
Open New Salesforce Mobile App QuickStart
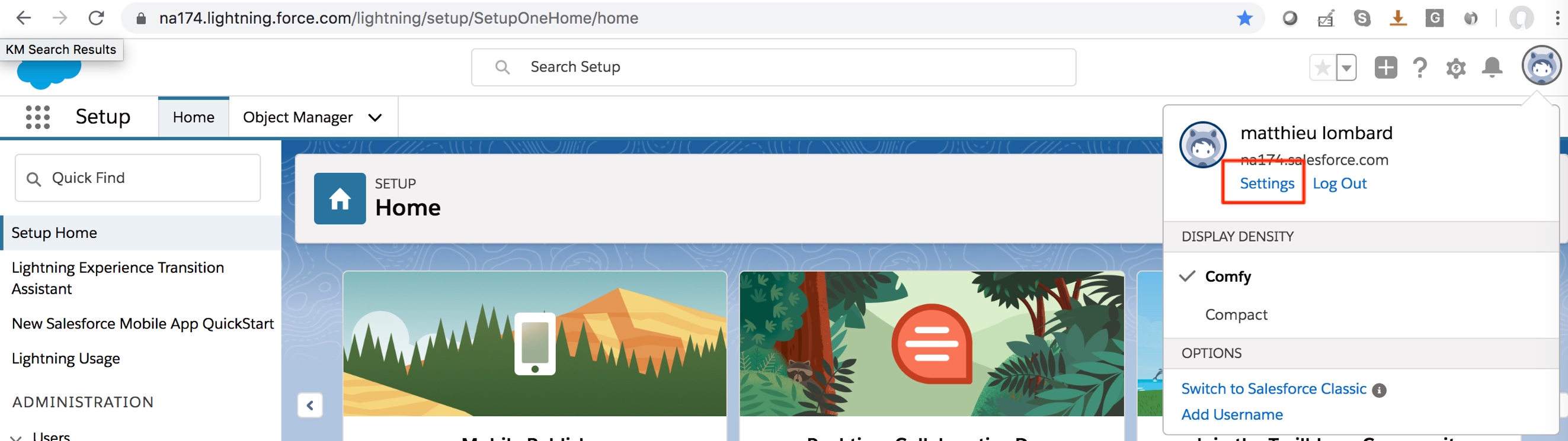[143, 324]
